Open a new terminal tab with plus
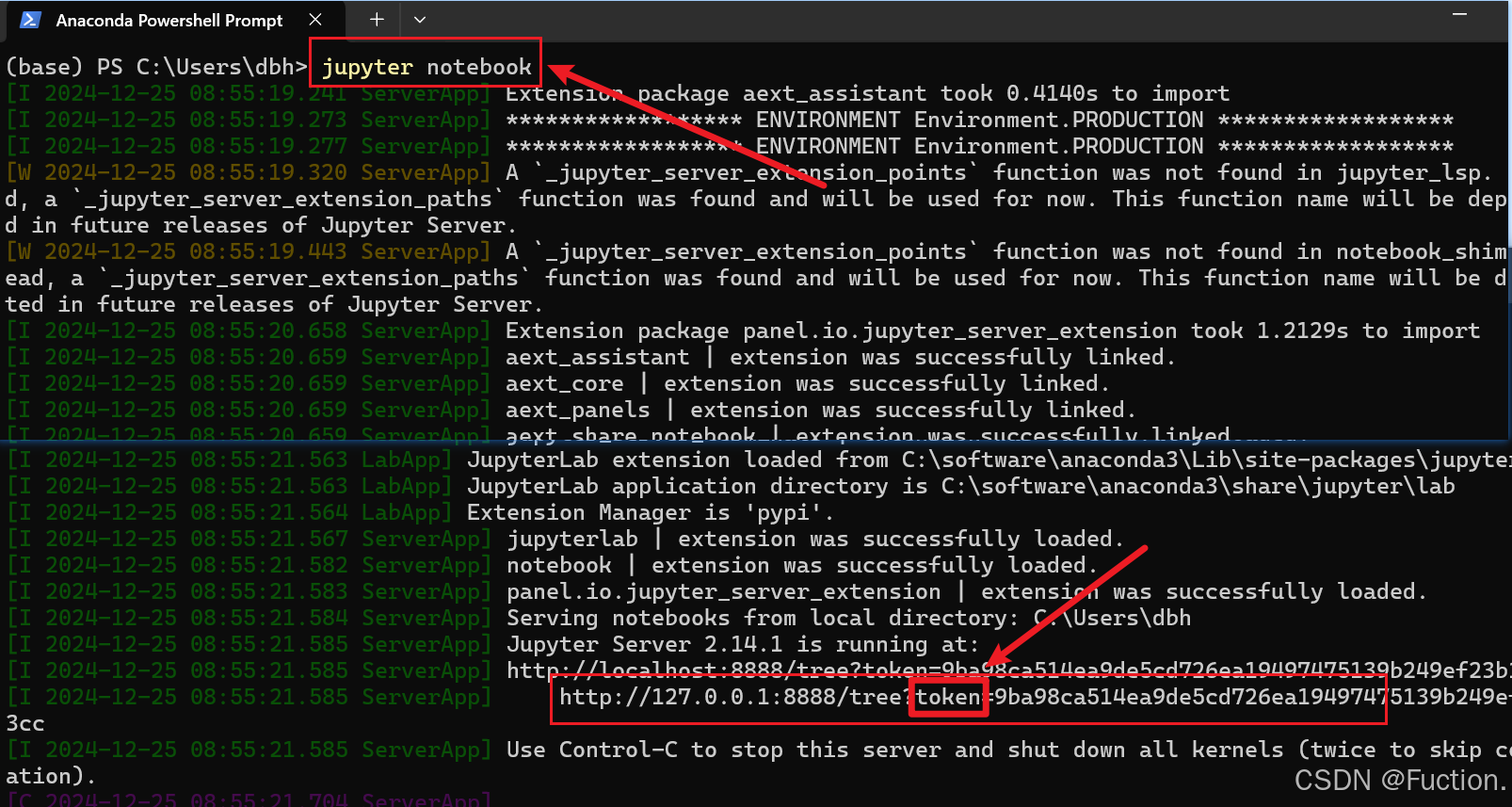The width and height of the screenshot is (1512, 807). (377, 20)
